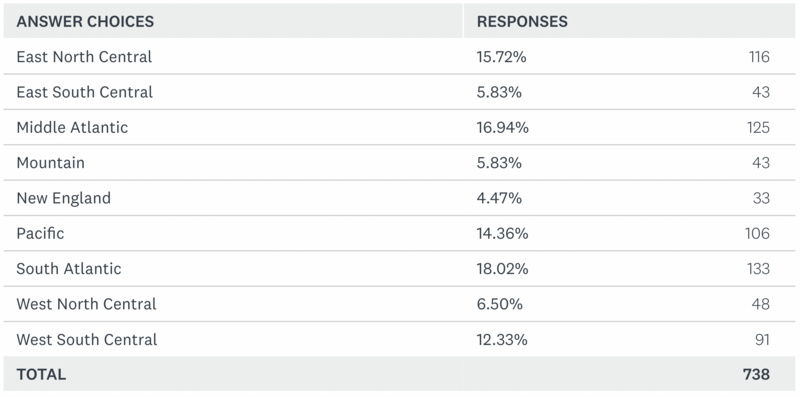Viewport: 800px width, 397px height.
Task: Select the West South Central row label
Action: pos(87,339)
